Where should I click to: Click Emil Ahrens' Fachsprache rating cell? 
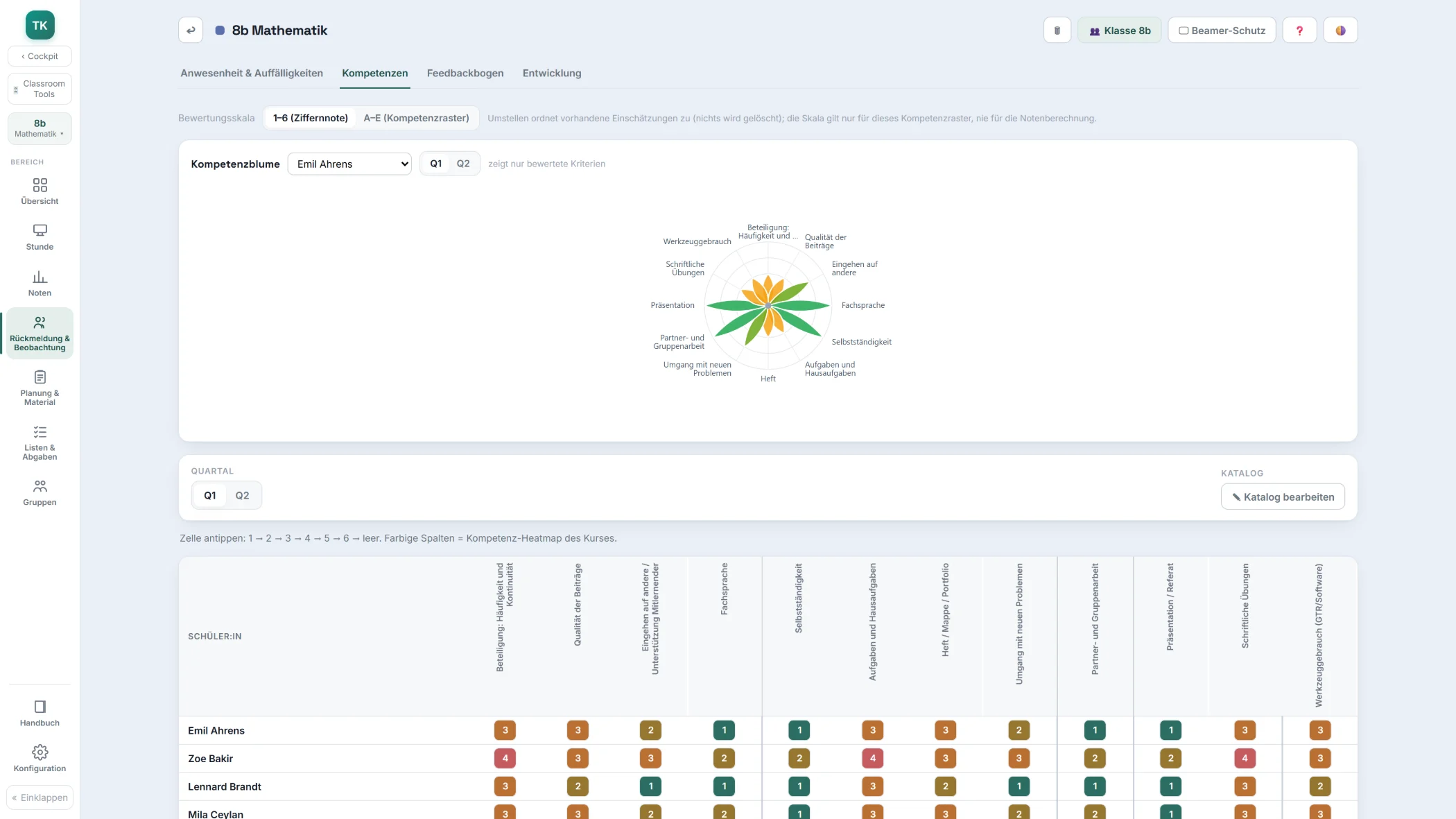point(724,730)
